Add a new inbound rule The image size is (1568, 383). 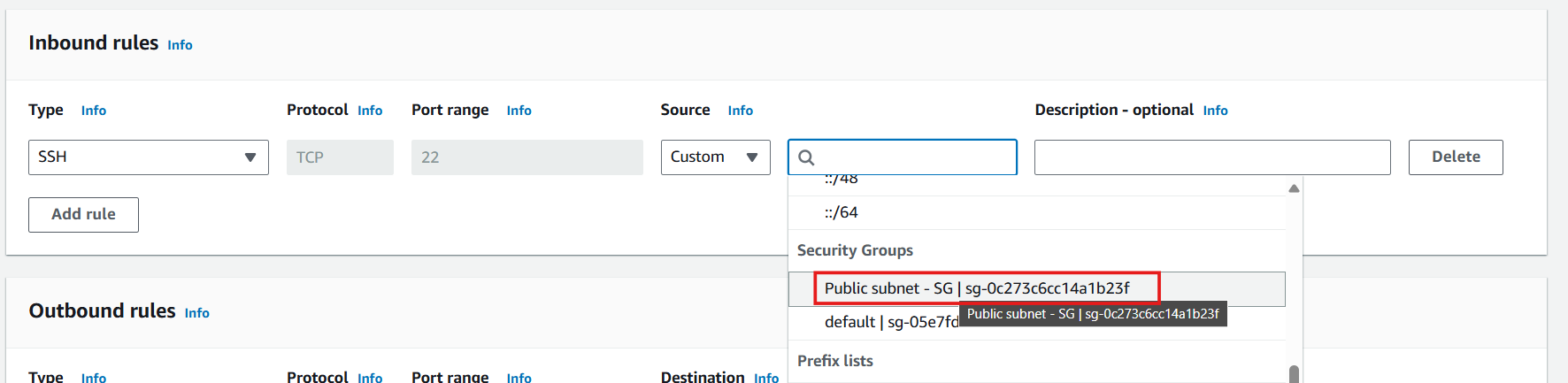click(83, 215)
